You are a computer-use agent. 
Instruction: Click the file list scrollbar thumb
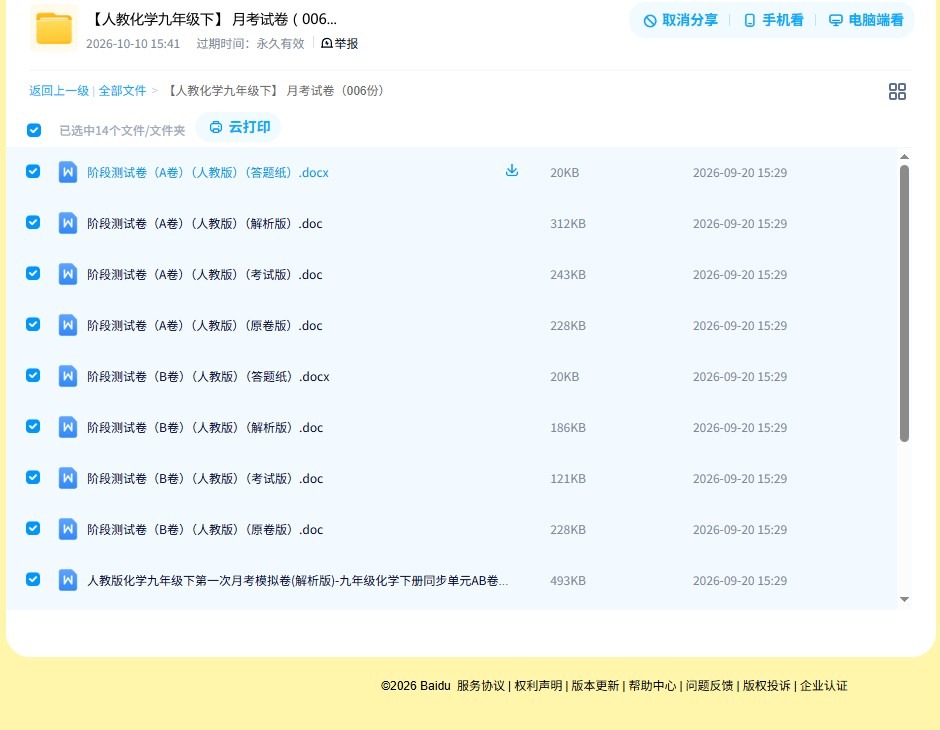905,303
